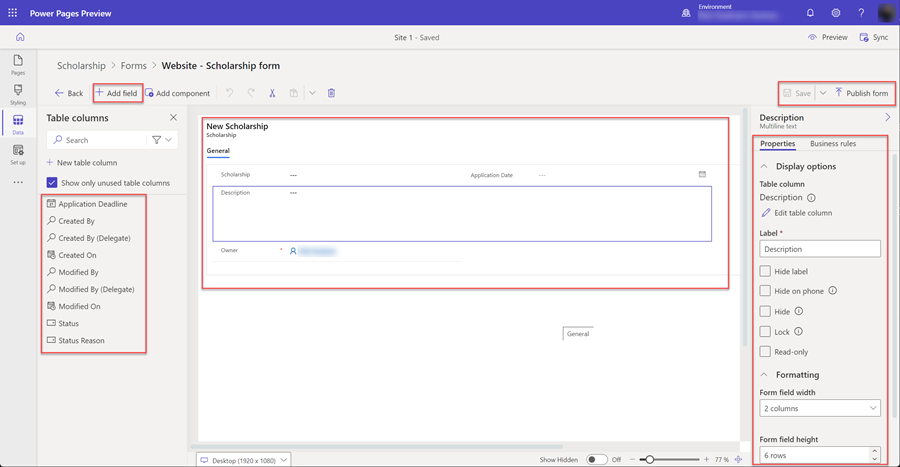Select the General form tab
The height and width of the screenshot is (467, 900).
(218, 151)
